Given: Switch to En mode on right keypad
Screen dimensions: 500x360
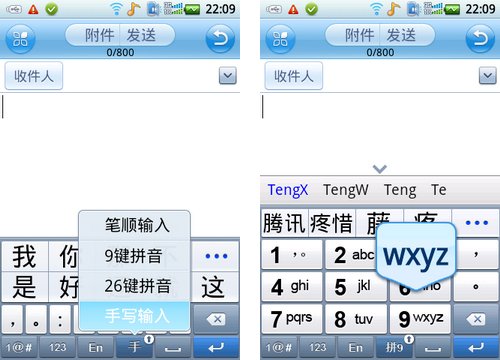Looking at the screenshot, I should [x=356, y=348].
